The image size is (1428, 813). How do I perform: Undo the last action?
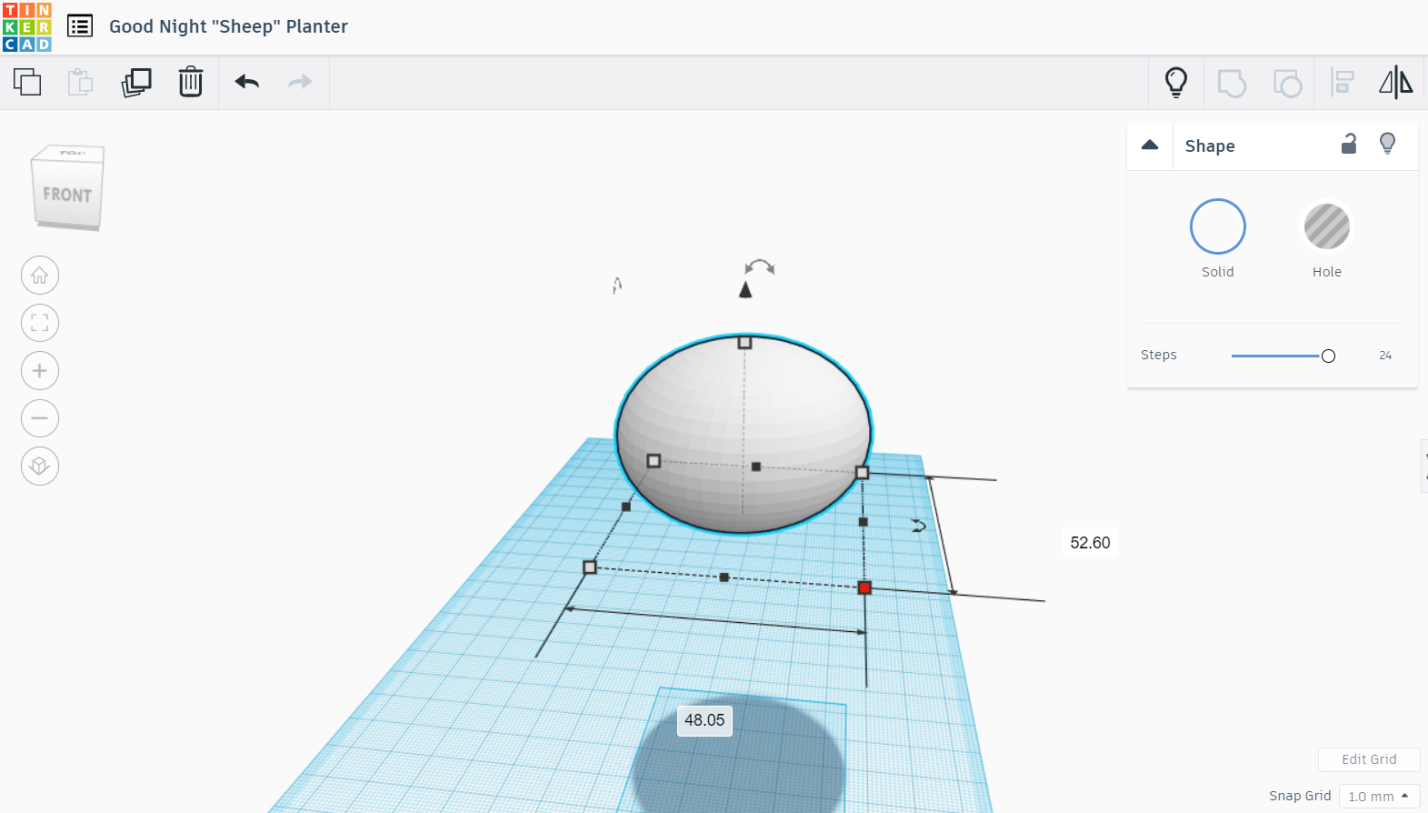pos(247,81)
